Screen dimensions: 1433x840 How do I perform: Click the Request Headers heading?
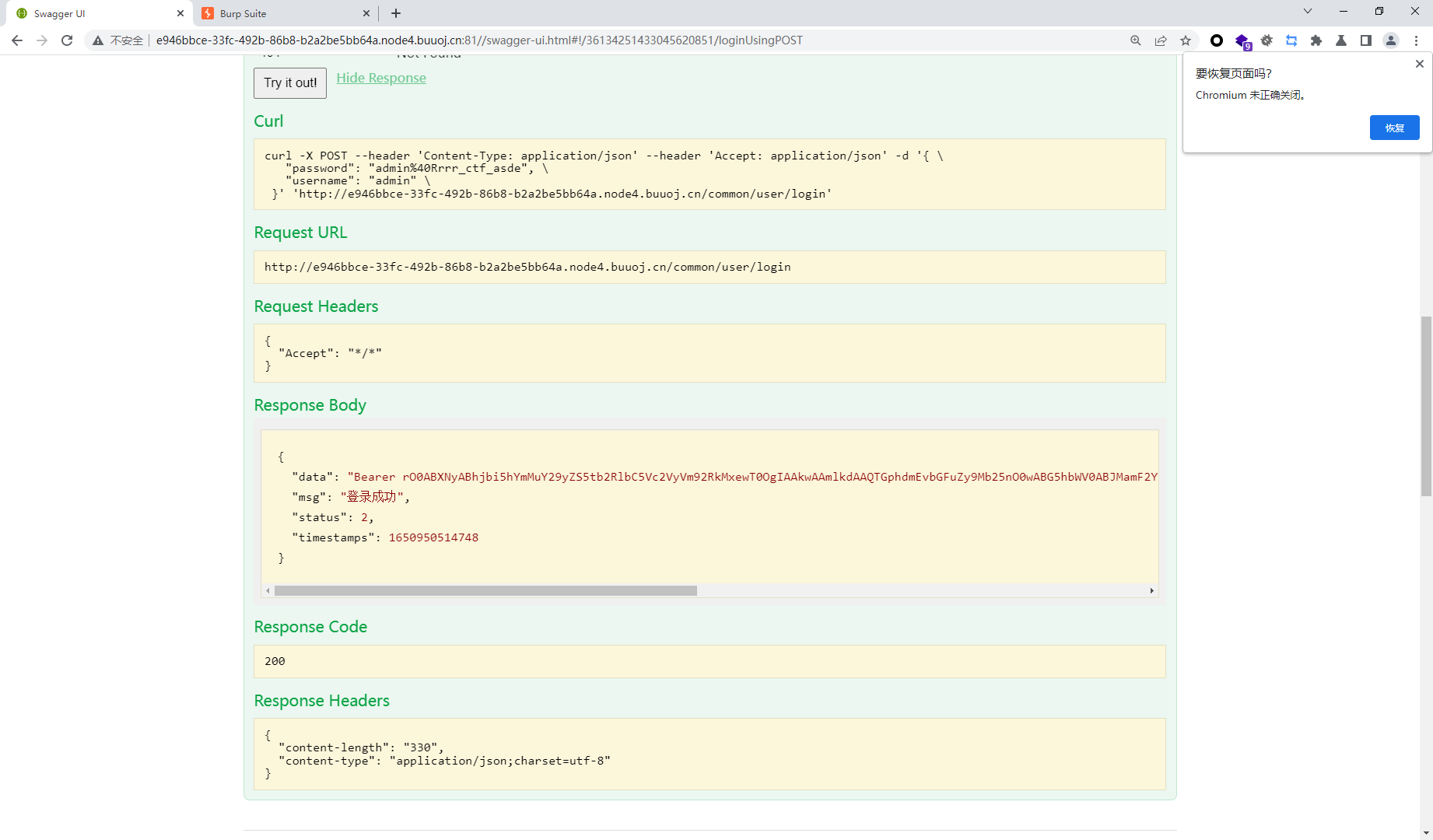[316, 306]
